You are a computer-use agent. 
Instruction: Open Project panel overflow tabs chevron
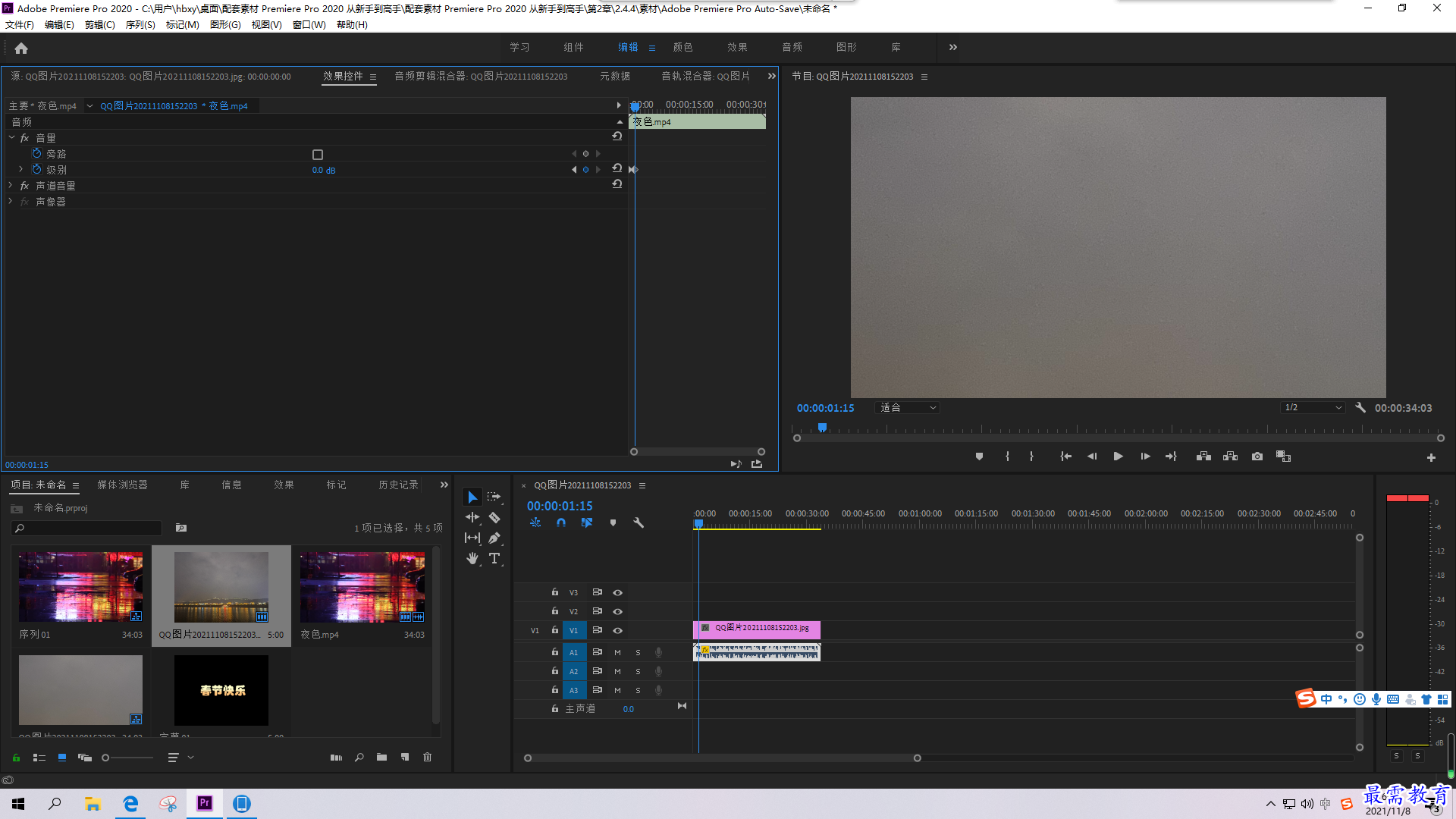444,485
